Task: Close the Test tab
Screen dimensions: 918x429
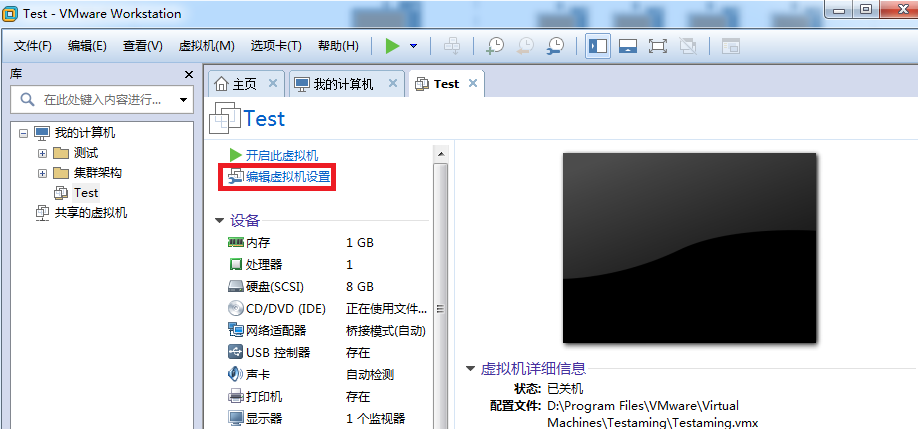Action: (x=473, y=83)
